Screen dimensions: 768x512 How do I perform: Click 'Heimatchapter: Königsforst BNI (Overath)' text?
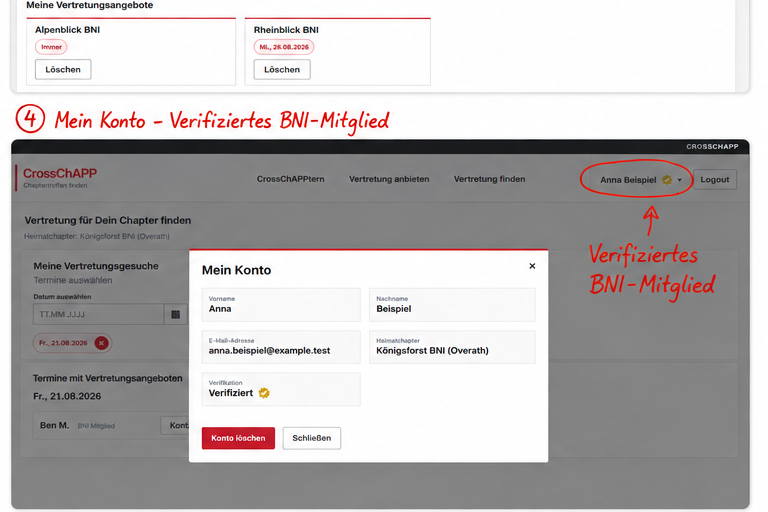97,236
